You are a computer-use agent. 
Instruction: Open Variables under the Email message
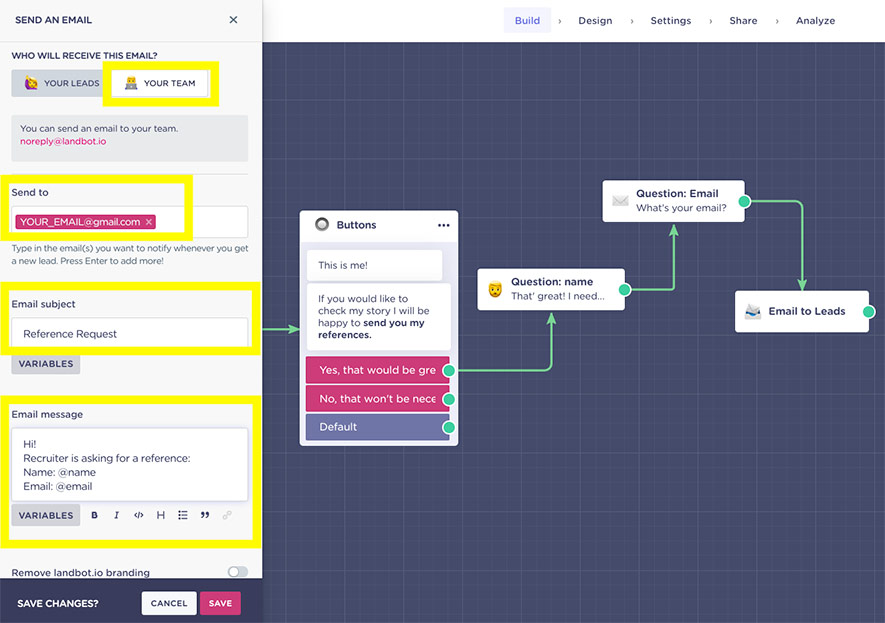pyautogui.click(x=46, y=515)
